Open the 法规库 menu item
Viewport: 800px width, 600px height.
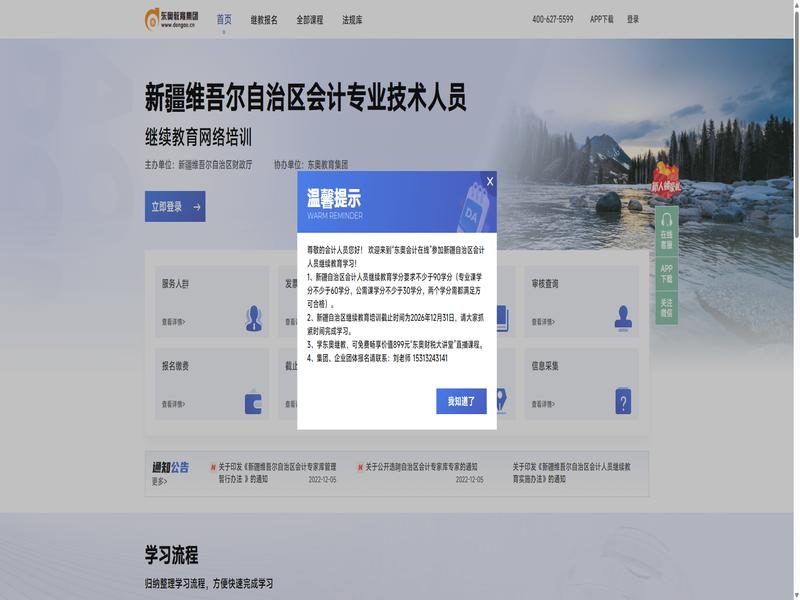[x=352, y=19]
